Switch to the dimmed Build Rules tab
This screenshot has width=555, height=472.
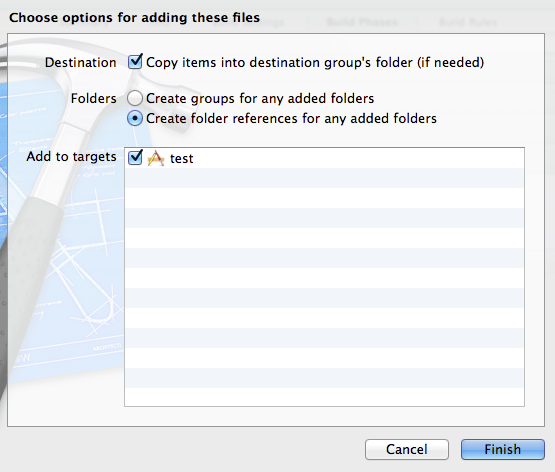[x=468, y=23]
